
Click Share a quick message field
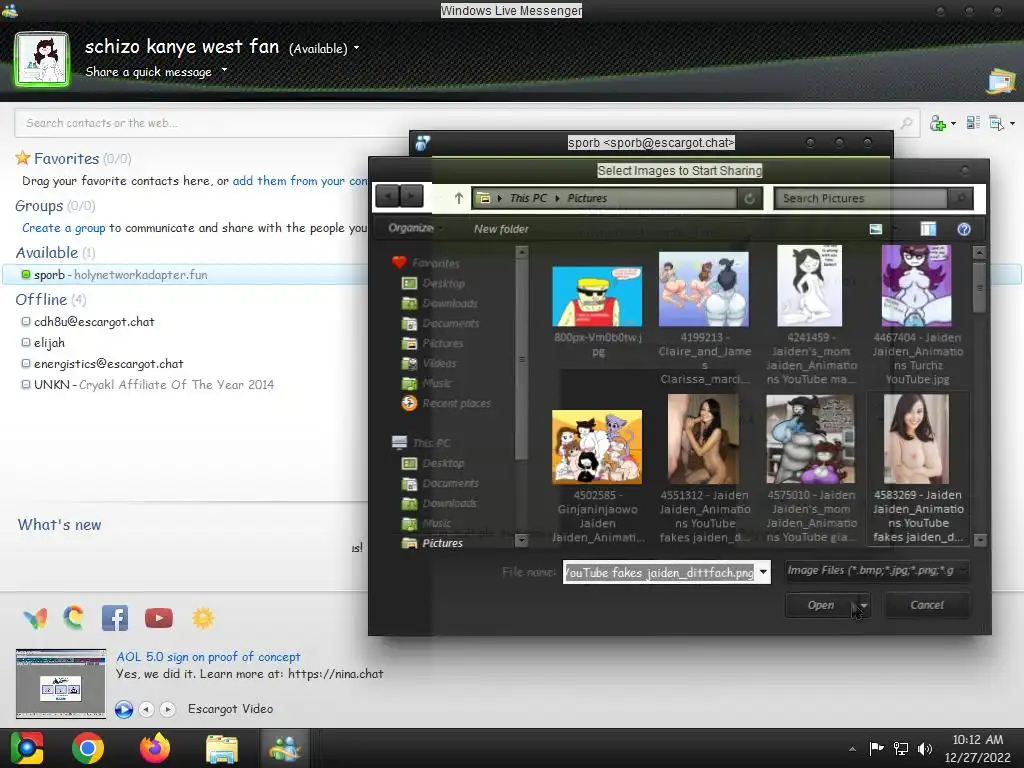coord(148,72)
